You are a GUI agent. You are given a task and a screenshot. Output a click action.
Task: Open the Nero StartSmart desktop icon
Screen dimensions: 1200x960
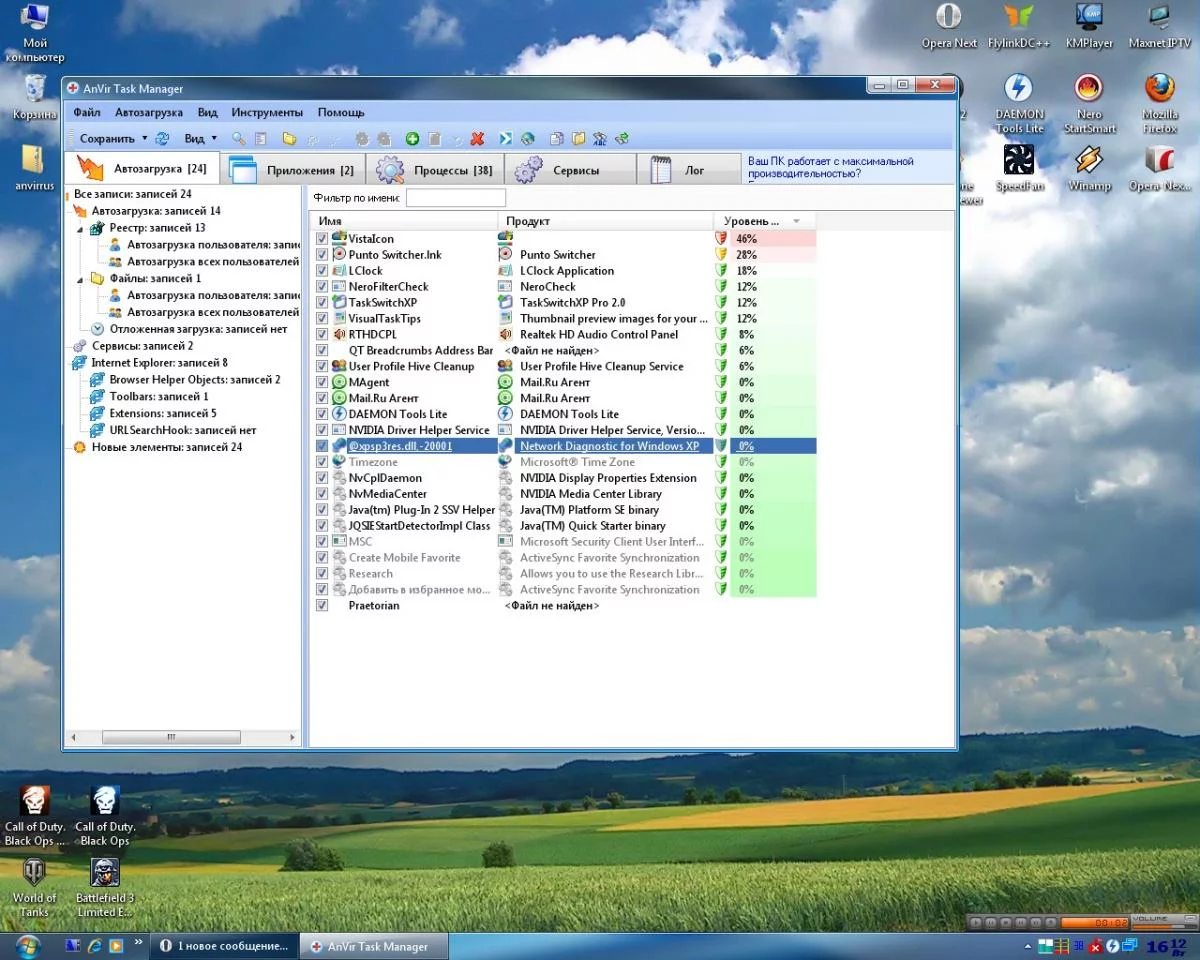(x=1089, y=103)
